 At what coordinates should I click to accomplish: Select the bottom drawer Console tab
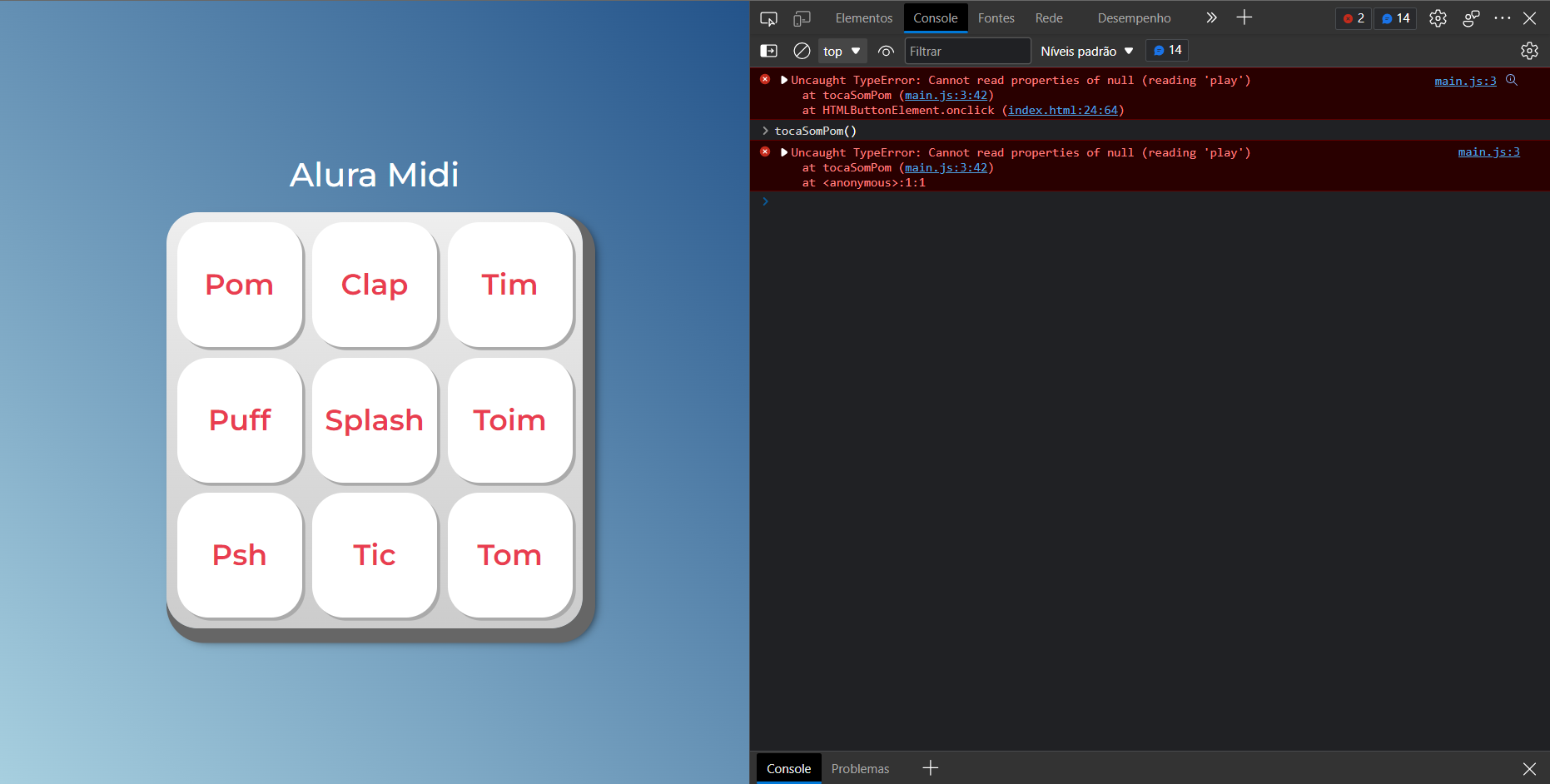[788, 768]
